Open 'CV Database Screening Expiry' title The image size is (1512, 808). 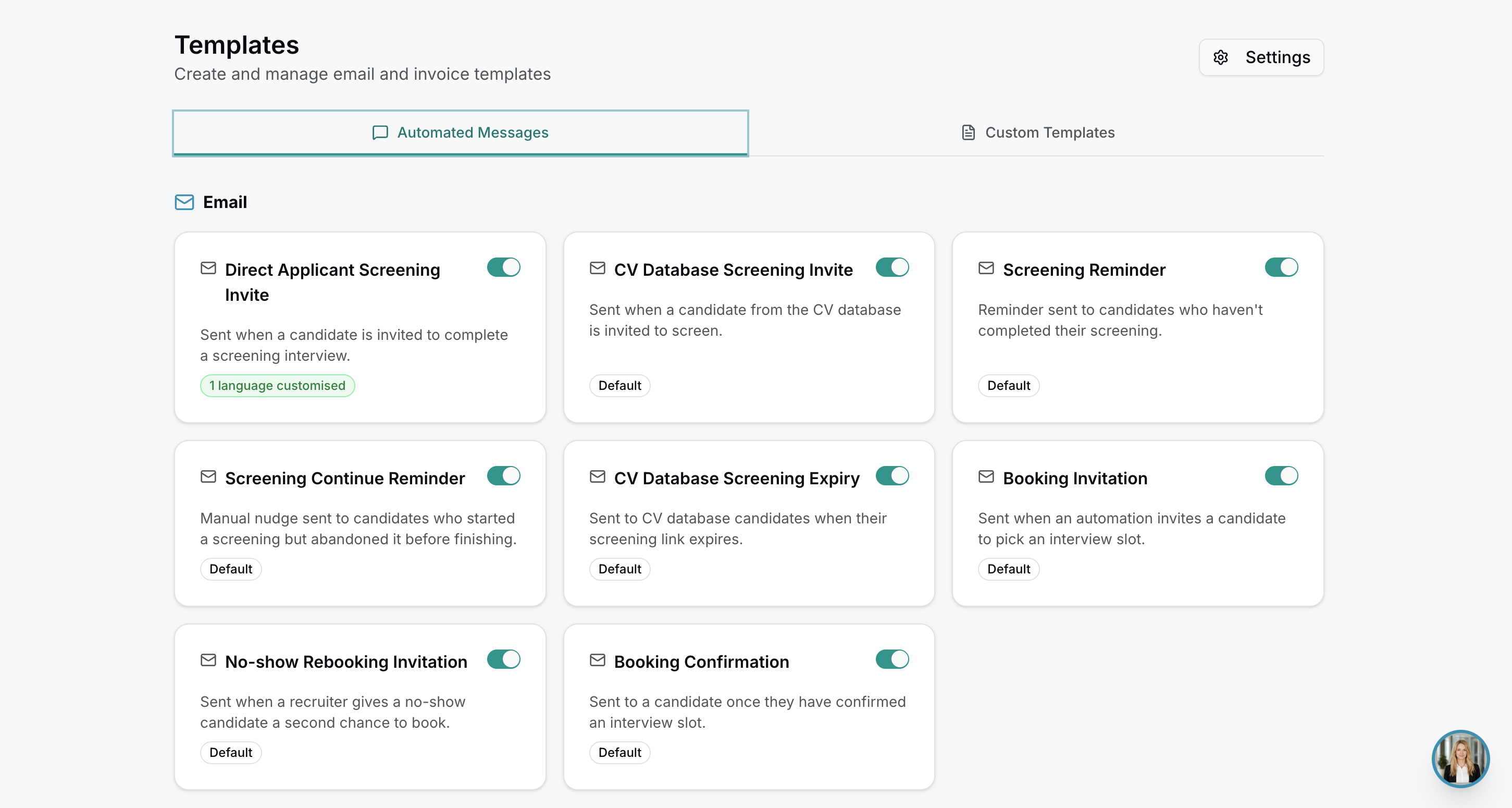[x=737, y=479]
